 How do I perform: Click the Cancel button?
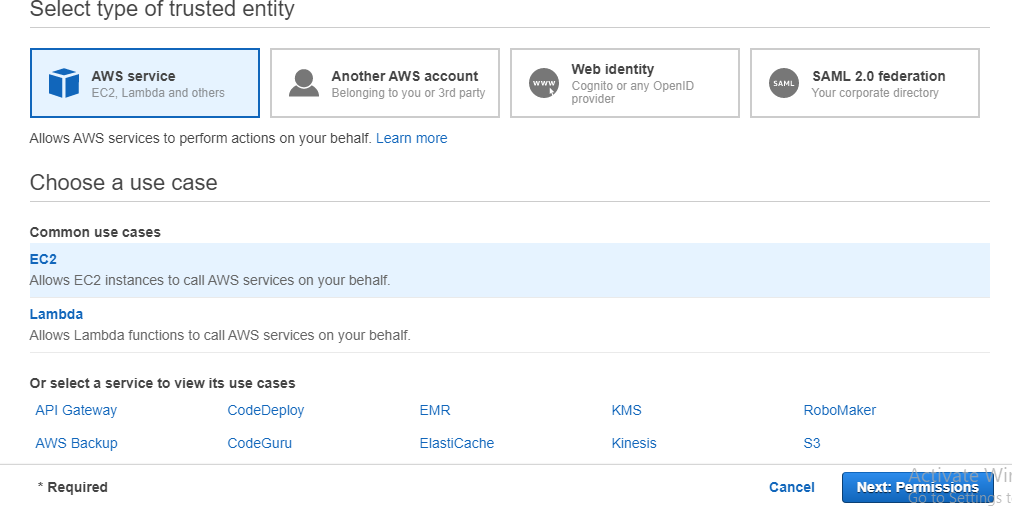[792, 487]
